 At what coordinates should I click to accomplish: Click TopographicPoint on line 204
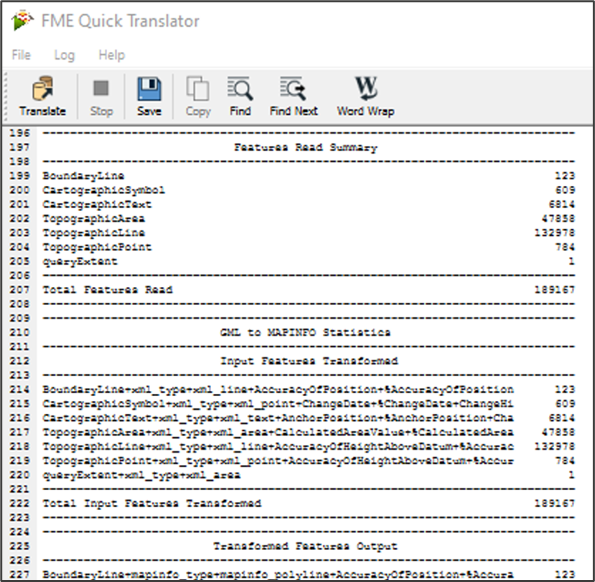97,247
